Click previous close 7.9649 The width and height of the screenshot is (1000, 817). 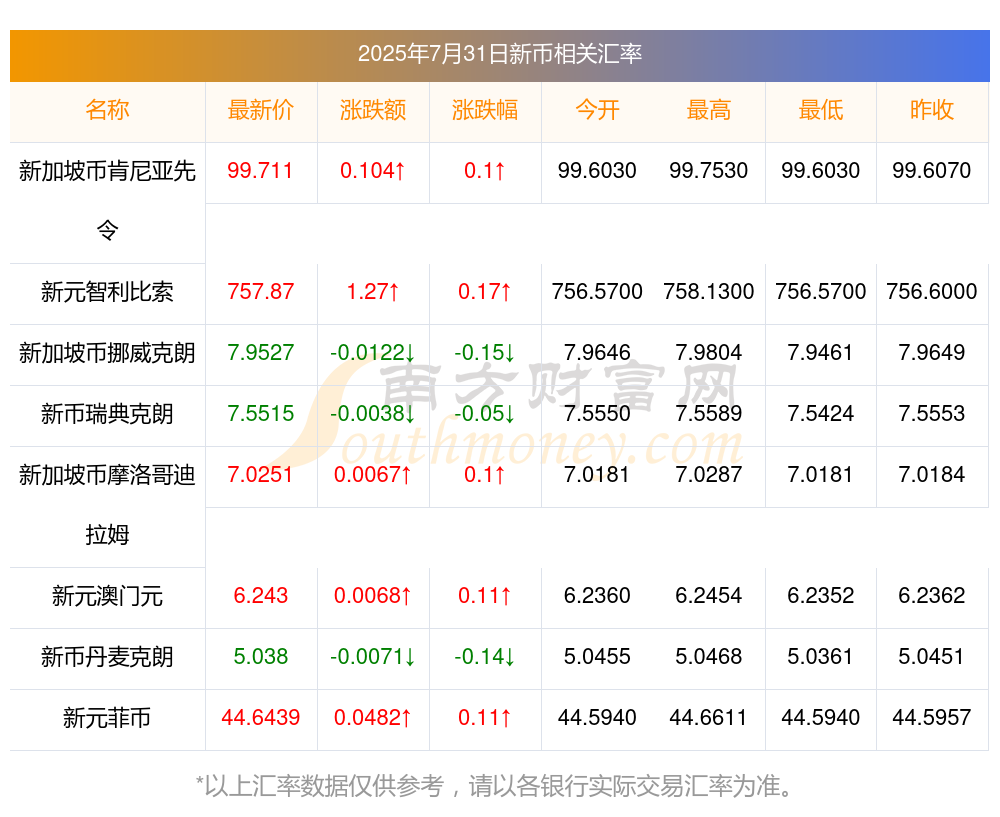coord(932,353)
